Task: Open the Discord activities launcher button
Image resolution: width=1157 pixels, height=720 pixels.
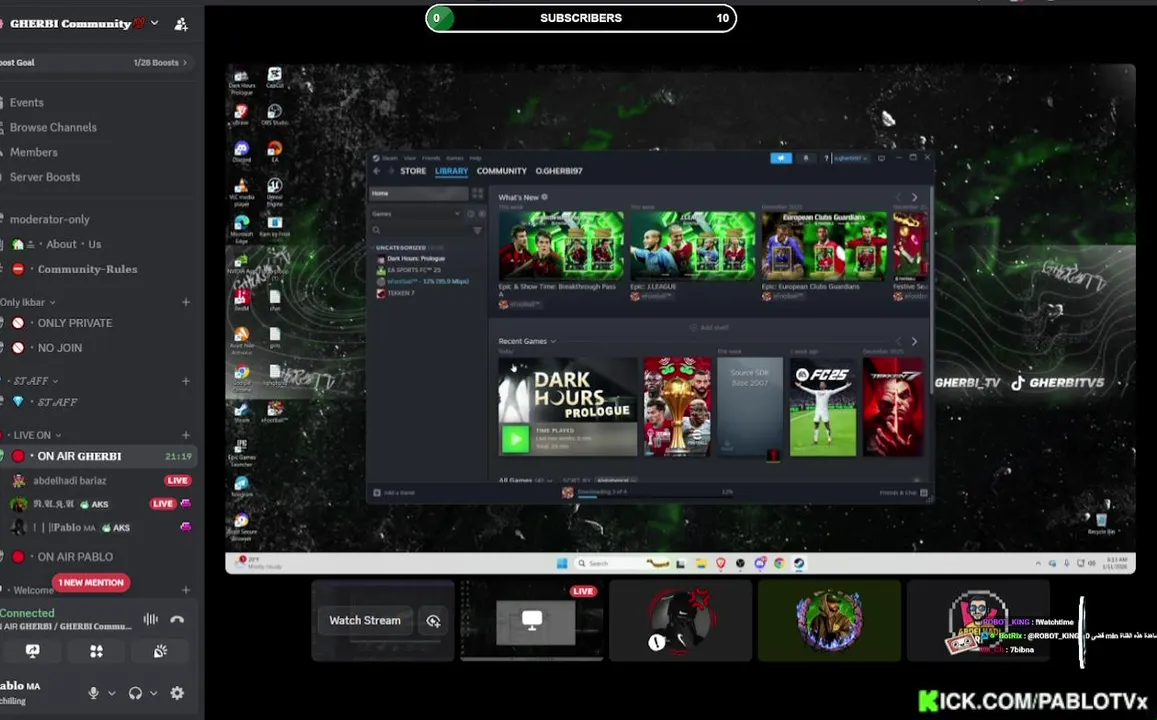Action: 97,651
